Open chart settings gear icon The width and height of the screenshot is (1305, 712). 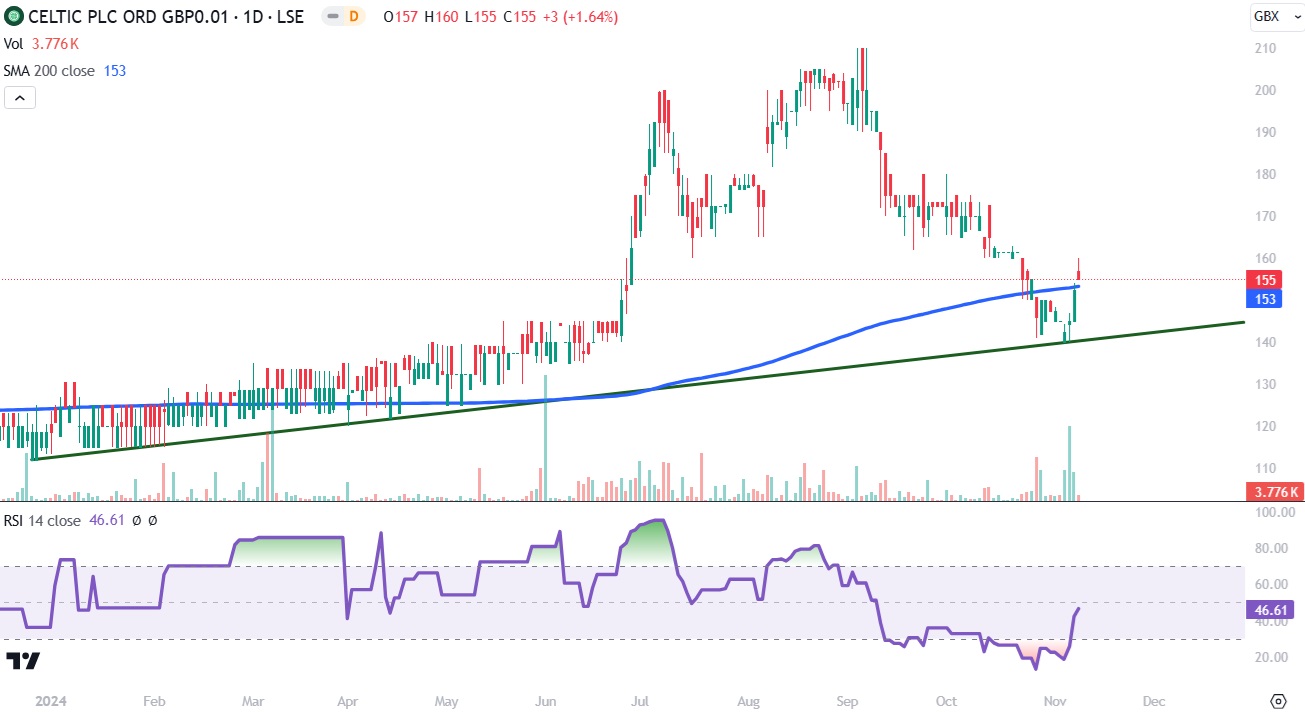click(1277, 700)
